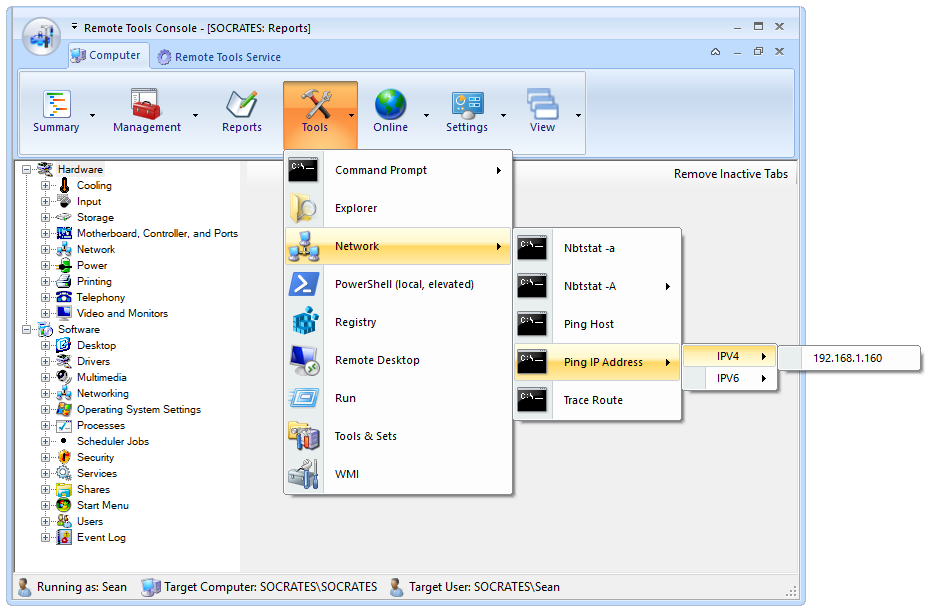Open the Summary ribbon icon

tap(57, 104)
